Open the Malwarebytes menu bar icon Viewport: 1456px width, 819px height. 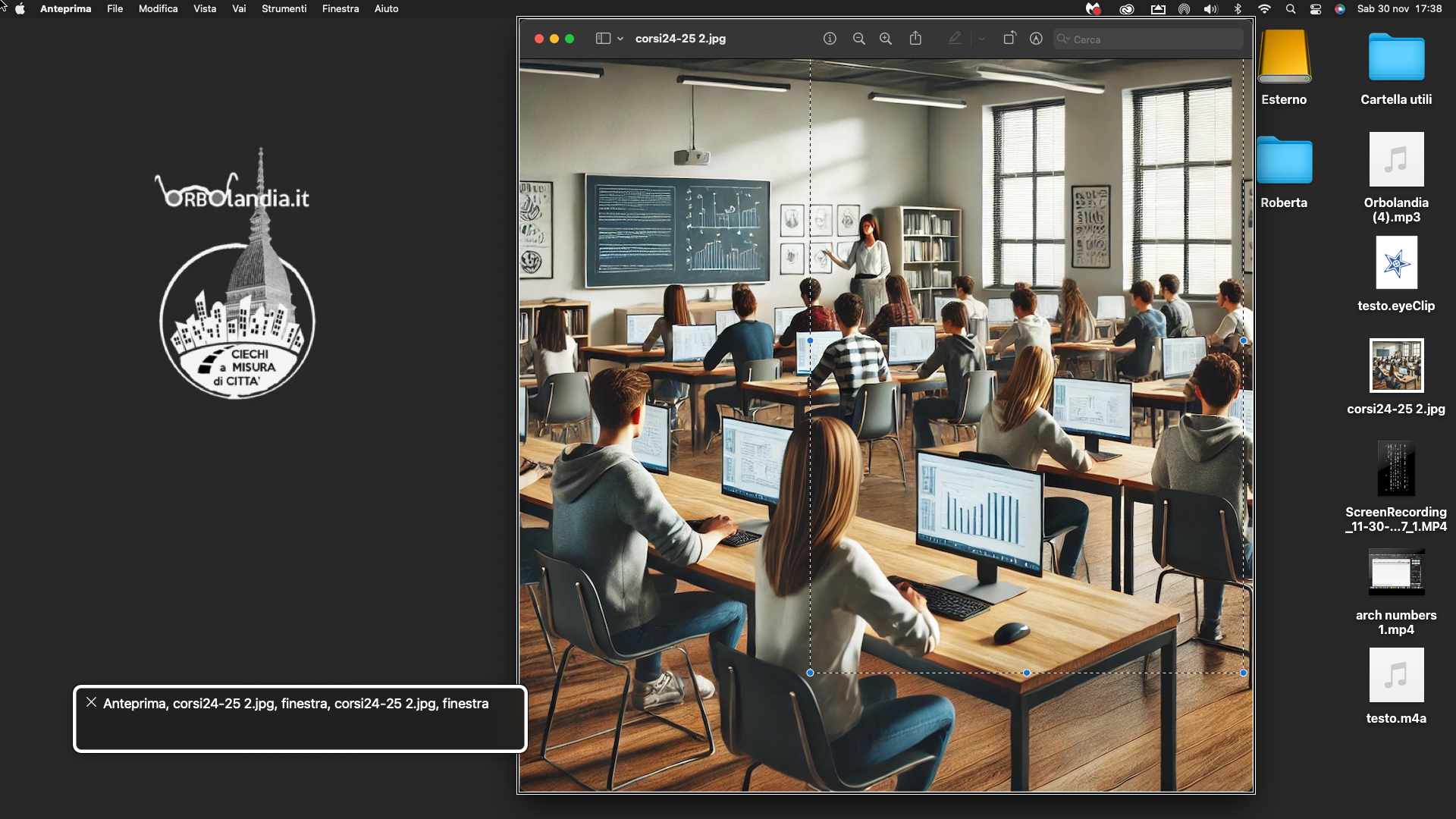[x=1093, y=9]
